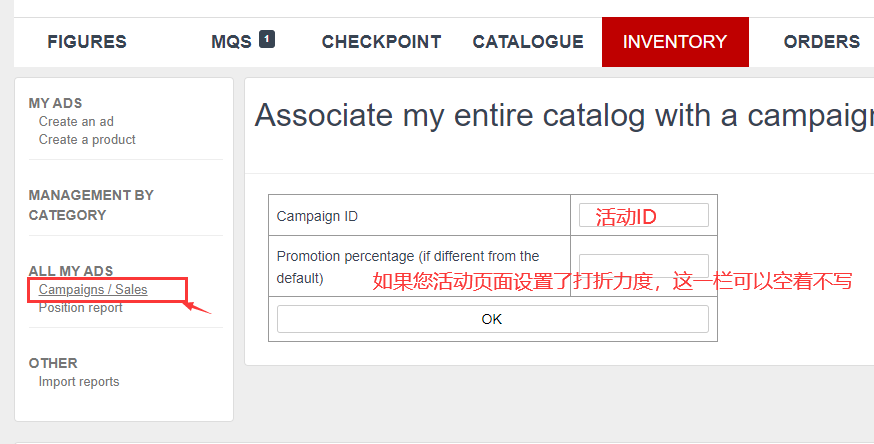Open Import reports under OTHER
874x444 pixels.
pyautogui.click(x=79, y=382)
